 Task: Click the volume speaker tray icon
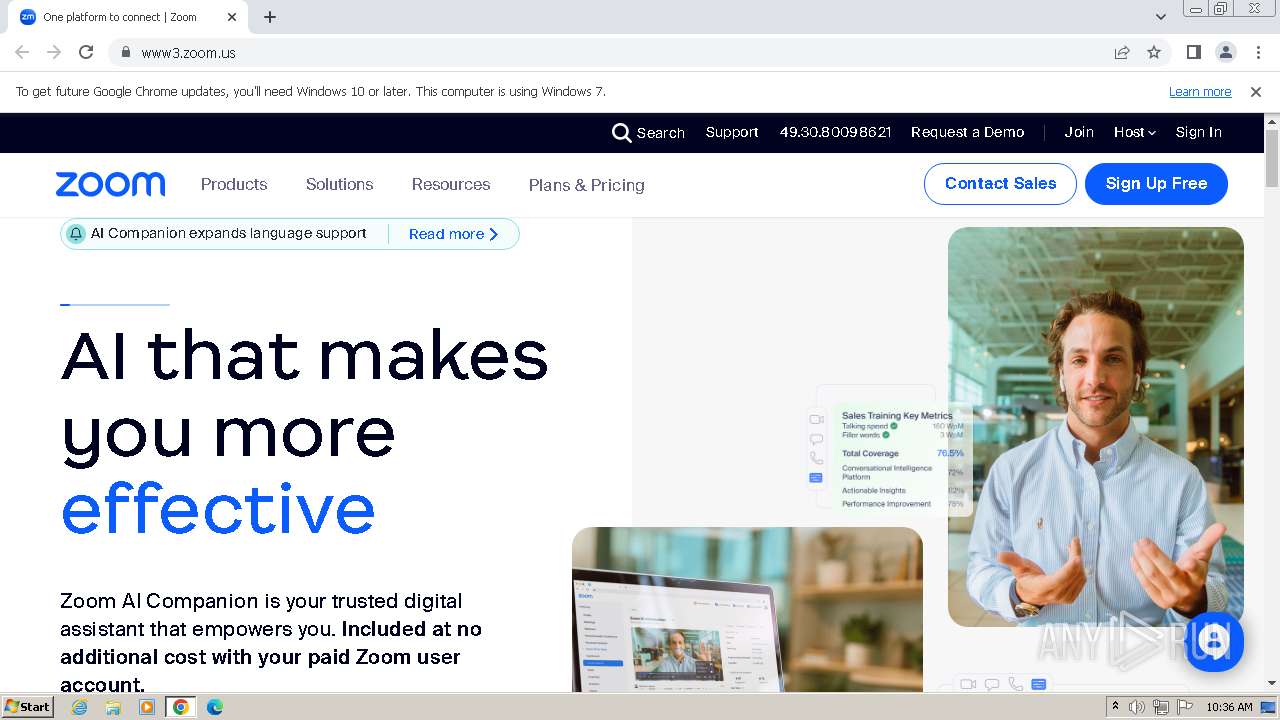1137,707
